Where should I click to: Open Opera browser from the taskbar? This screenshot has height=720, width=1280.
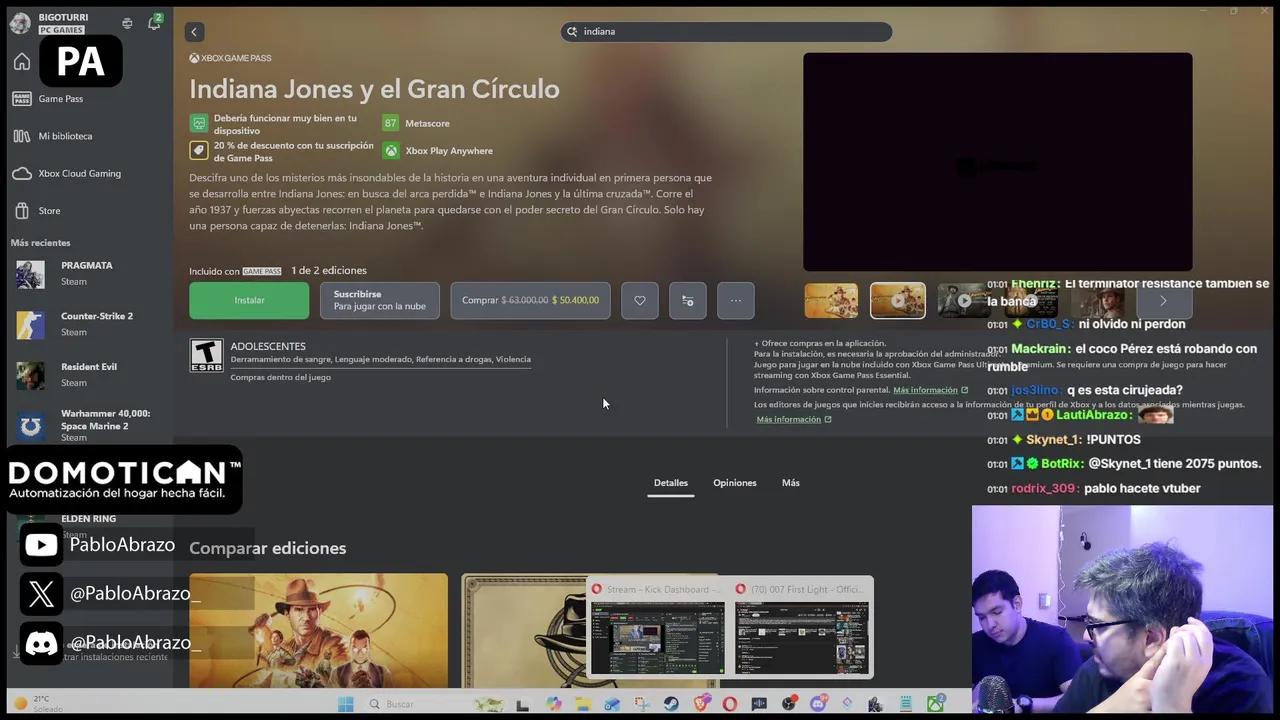tap(730, 704)
